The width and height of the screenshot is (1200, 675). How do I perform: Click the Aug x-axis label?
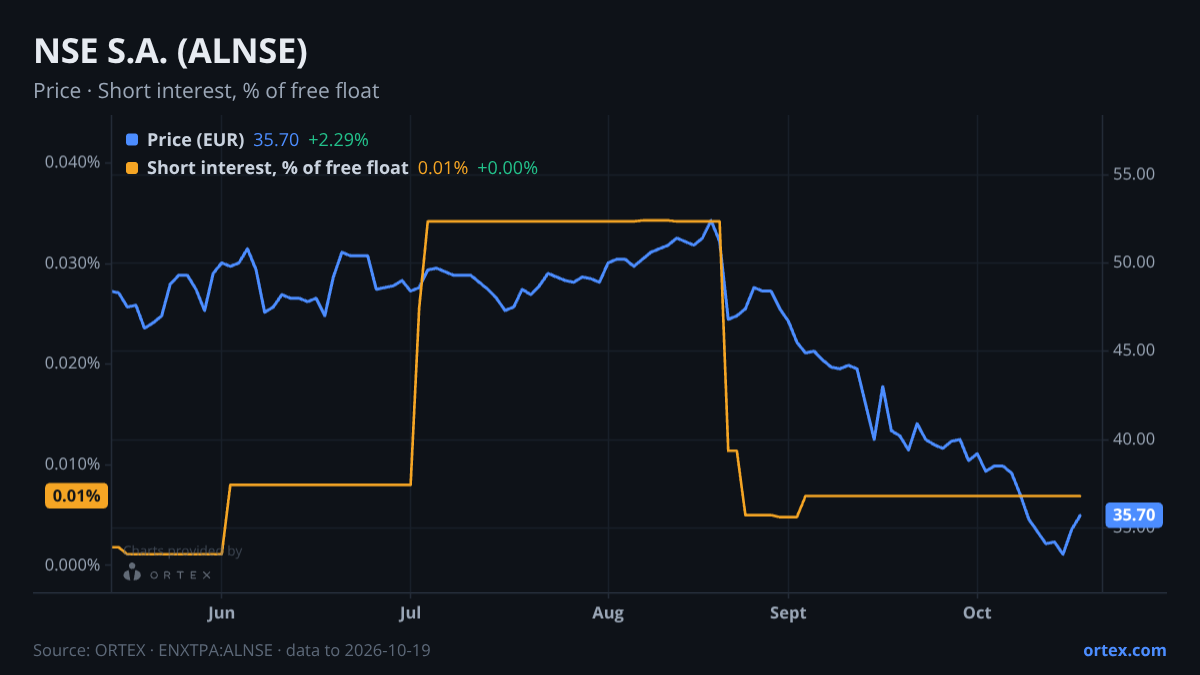coord(607,612)
